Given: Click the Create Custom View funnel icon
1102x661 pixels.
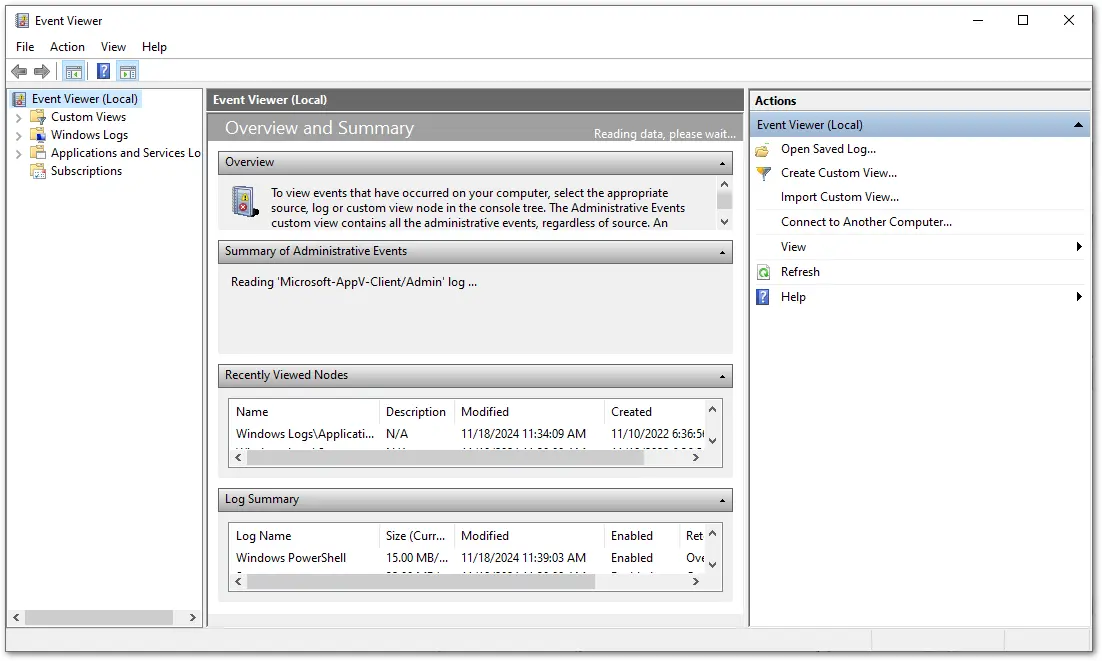Looking at the screenshot, I should [x=763, y=174].
